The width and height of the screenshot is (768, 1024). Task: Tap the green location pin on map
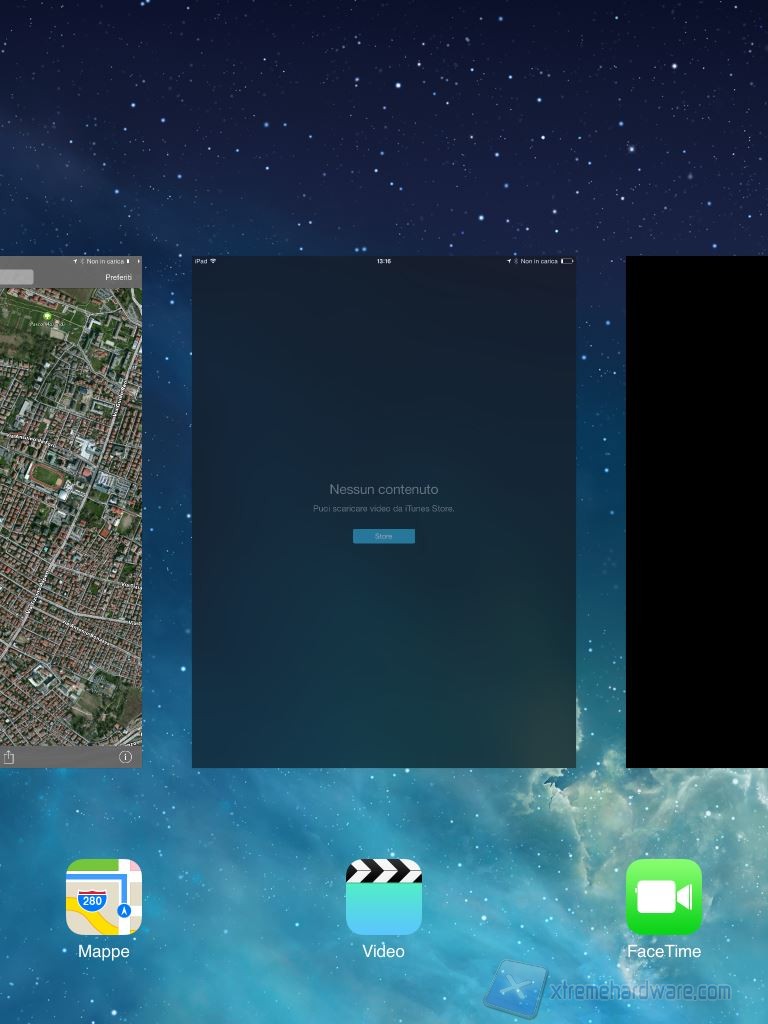[x=47, y=316]
